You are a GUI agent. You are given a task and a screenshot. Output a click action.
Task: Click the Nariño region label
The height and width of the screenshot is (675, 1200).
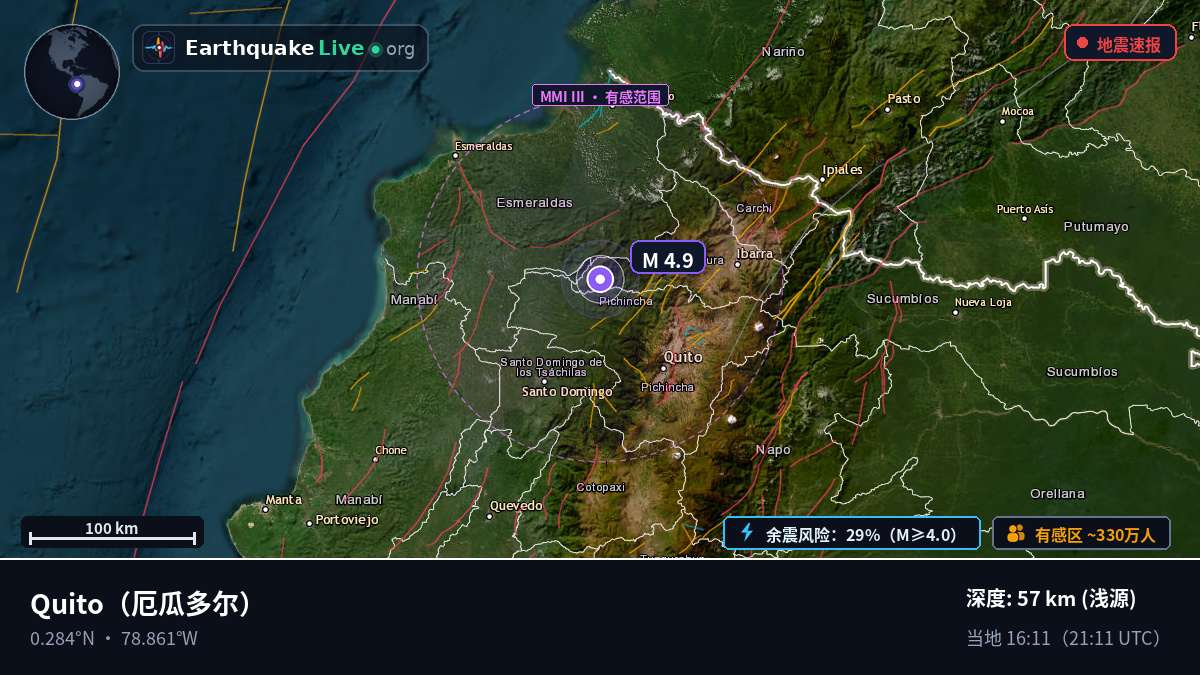pos(783,51)
